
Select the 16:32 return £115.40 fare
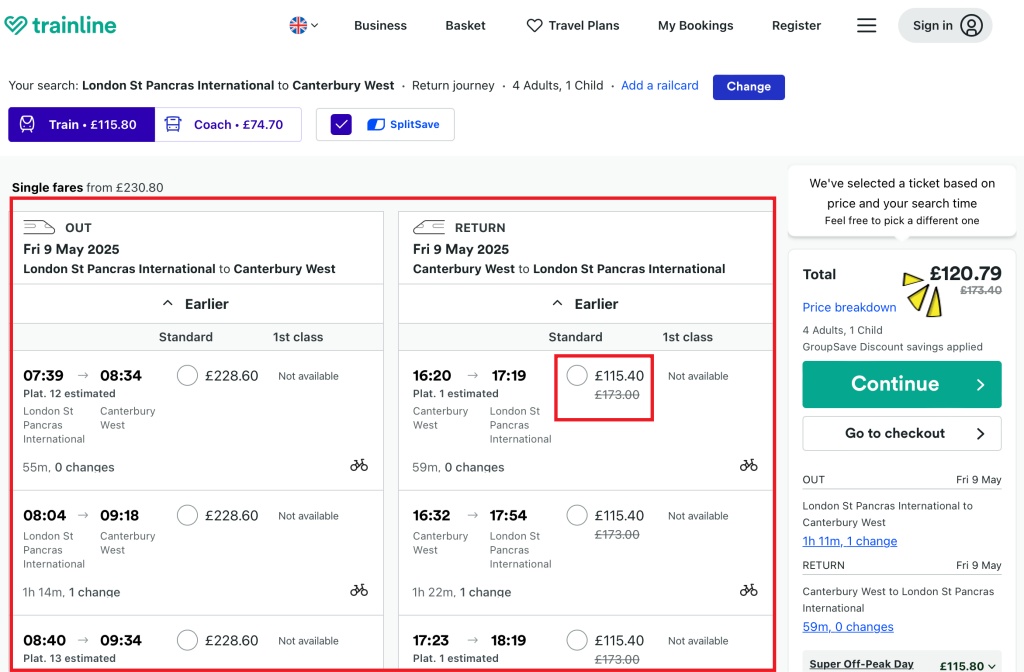(x=577, y=515)
